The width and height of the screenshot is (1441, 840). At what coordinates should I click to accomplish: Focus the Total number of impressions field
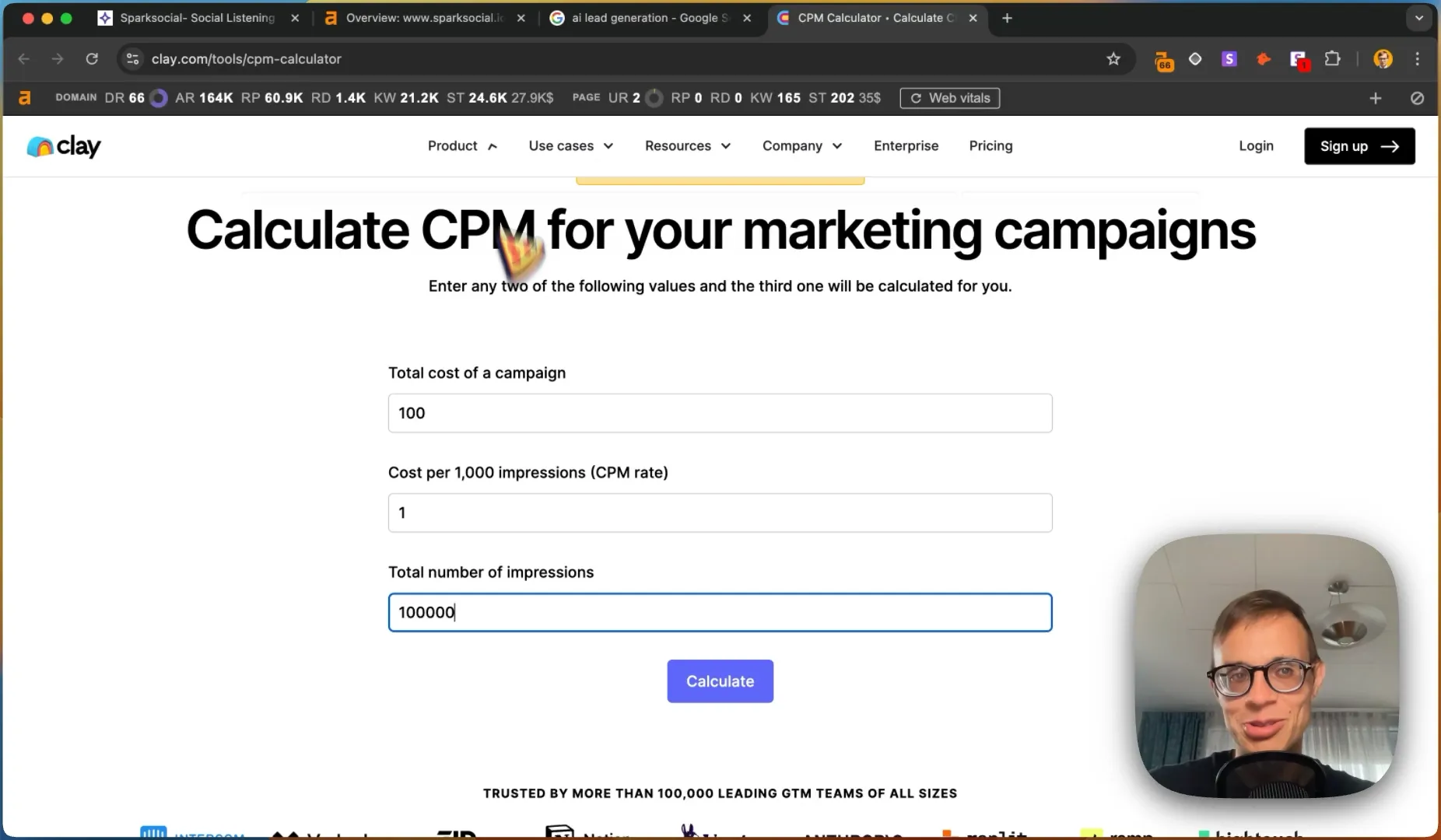tap(720, 612)
